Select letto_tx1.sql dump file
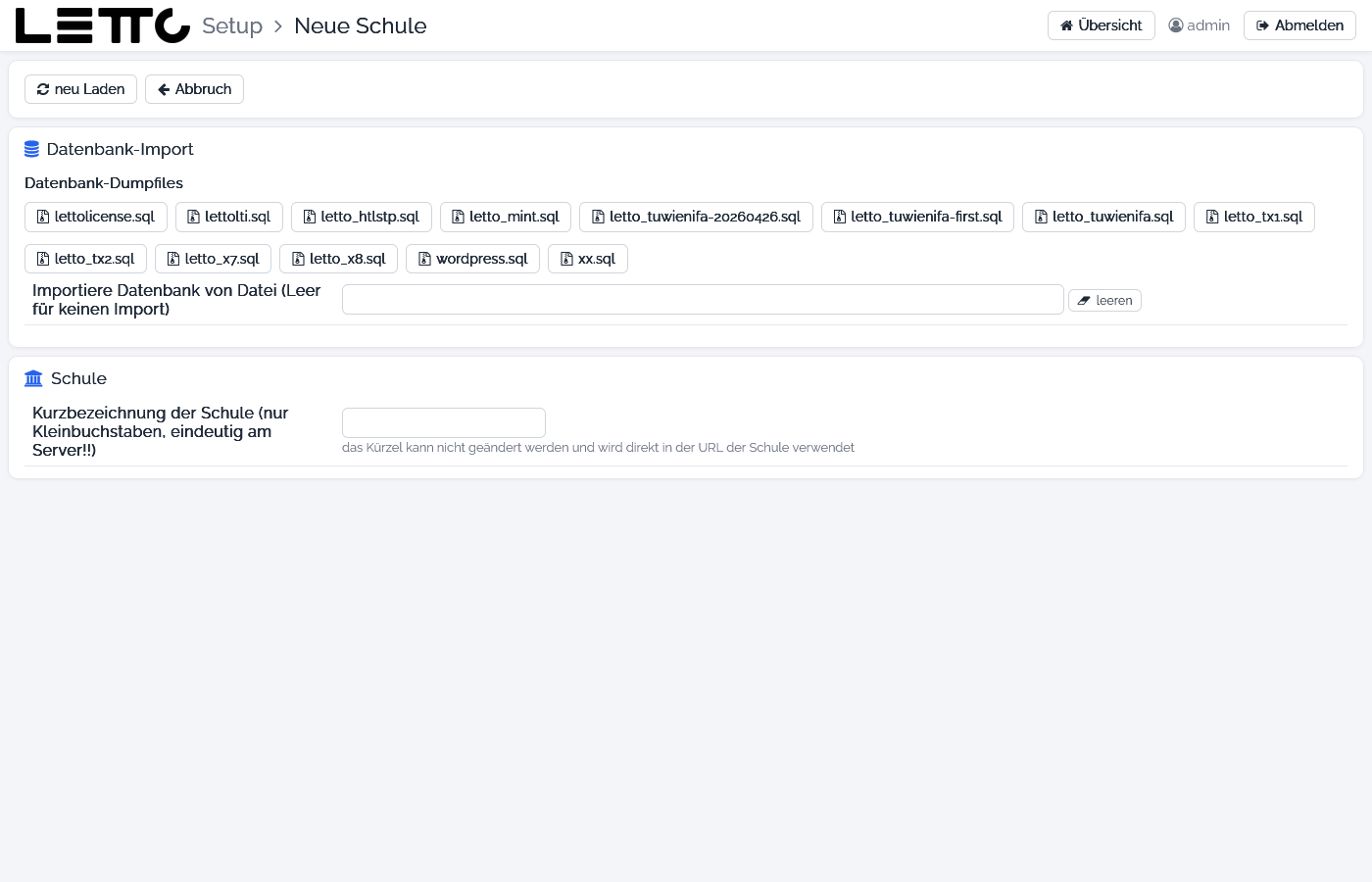This screenshot has width=1372, height=882. (x=1254, y=217)
